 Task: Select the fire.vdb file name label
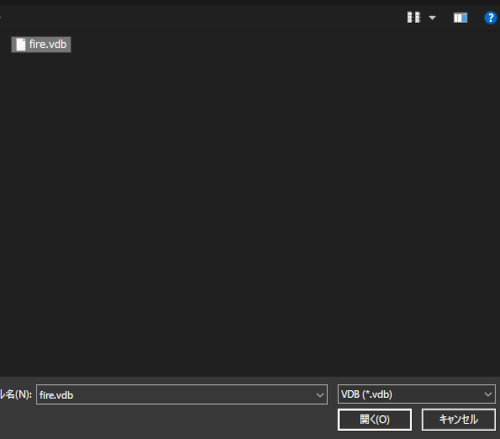tap(48, 44)
